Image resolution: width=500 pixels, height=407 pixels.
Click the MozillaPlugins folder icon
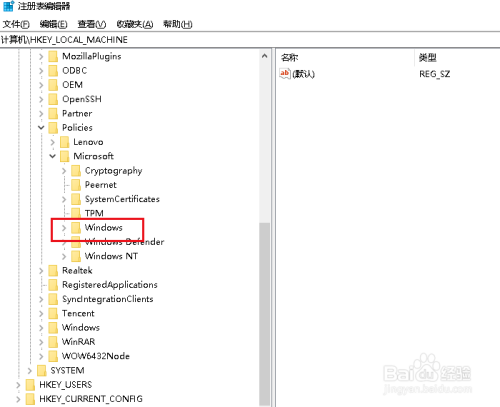point(53,56)
